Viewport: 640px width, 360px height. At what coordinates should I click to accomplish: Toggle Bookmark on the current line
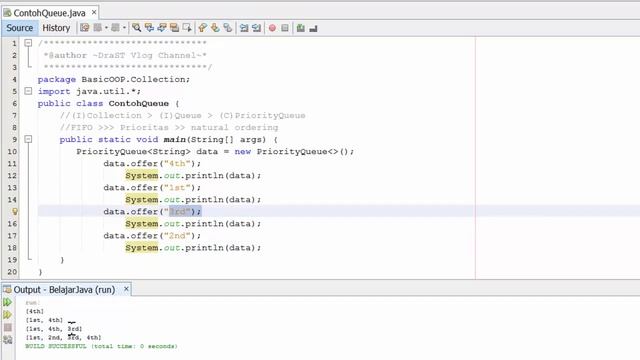(228, 28)
